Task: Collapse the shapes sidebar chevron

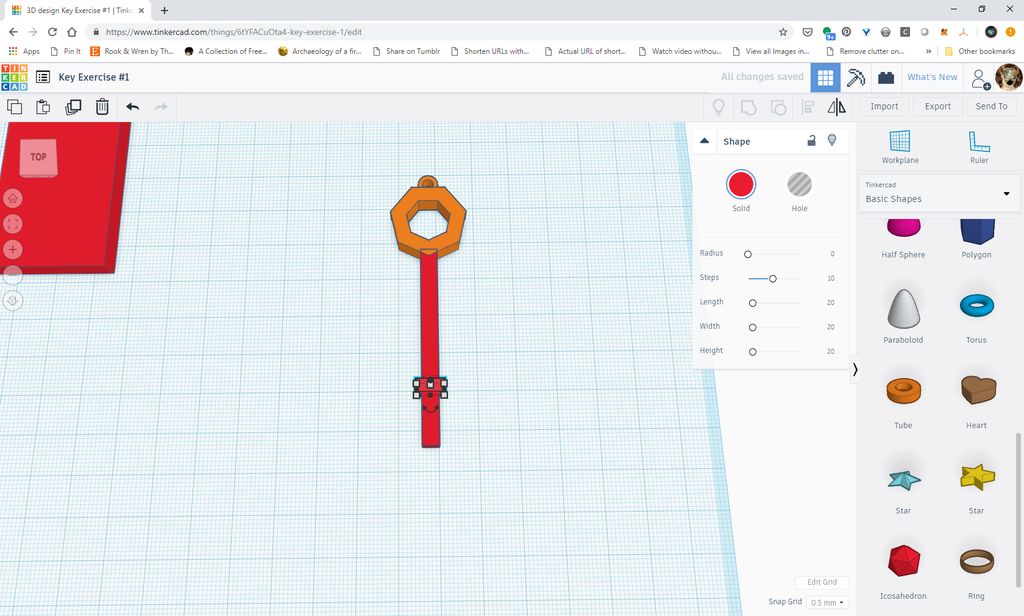Action: (855, 370)
